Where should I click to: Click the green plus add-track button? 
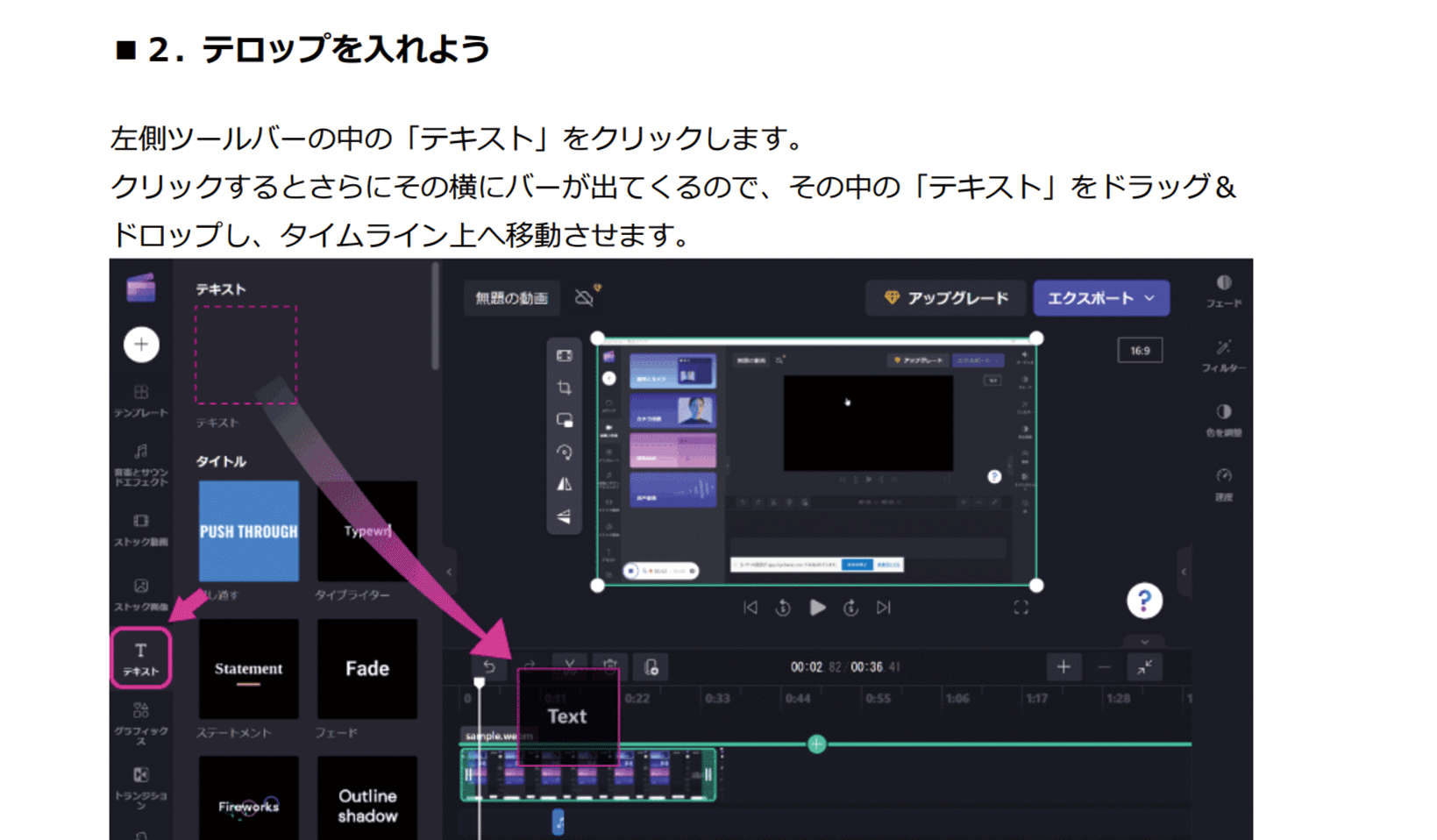click(x=816, y=744)
